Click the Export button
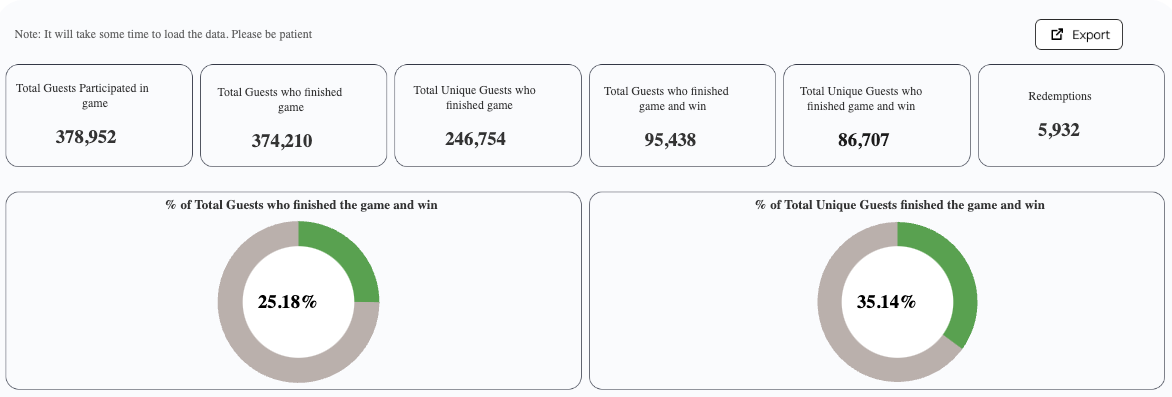This screenshot has width=1172, height=397. coord(1079,34)
